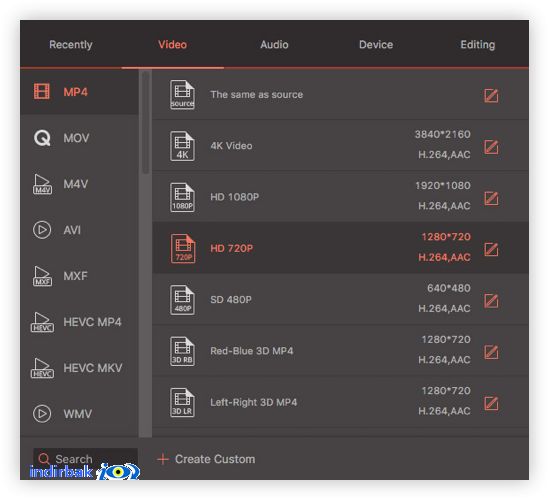Click the 3840*2160 resolution value
The image size is (549, 500).
pos(443,134)
